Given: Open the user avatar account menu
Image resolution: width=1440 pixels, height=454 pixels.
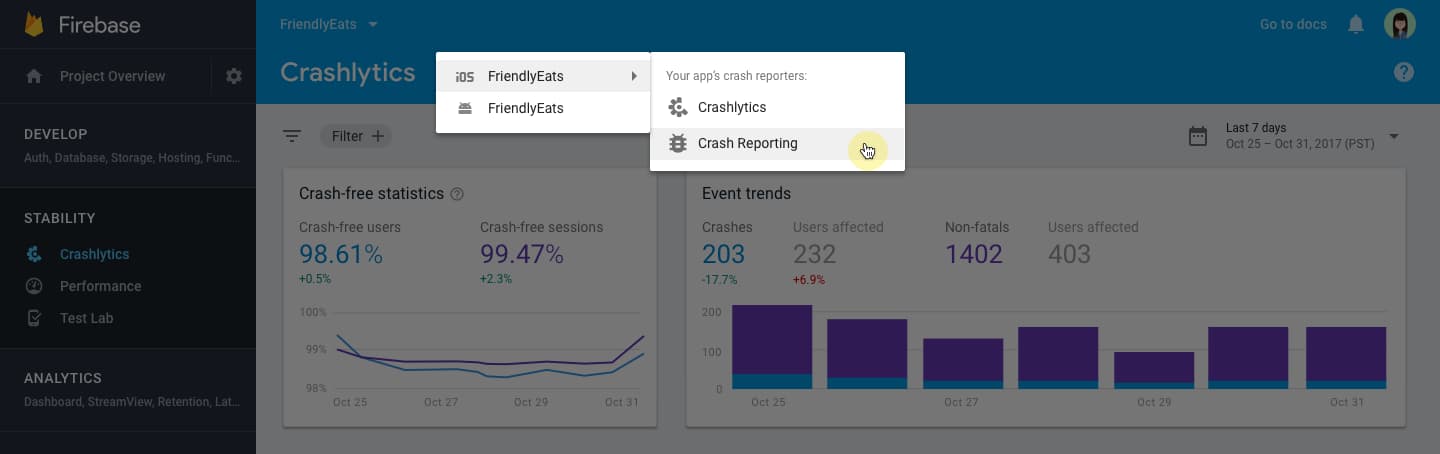Looking at the screenshot, I should (1400, 24).
